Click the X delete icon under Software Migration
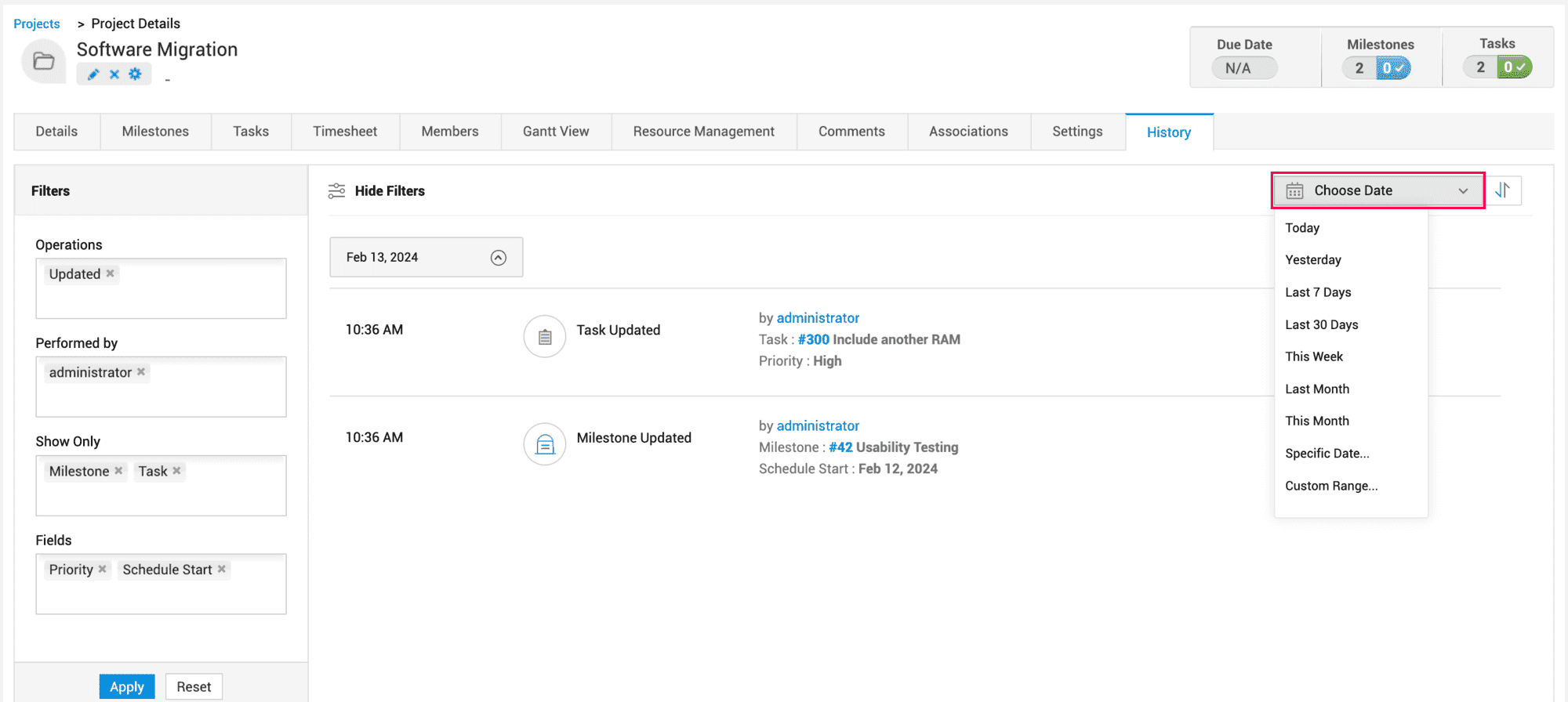 pyautogui.click(x=114, y=74)
